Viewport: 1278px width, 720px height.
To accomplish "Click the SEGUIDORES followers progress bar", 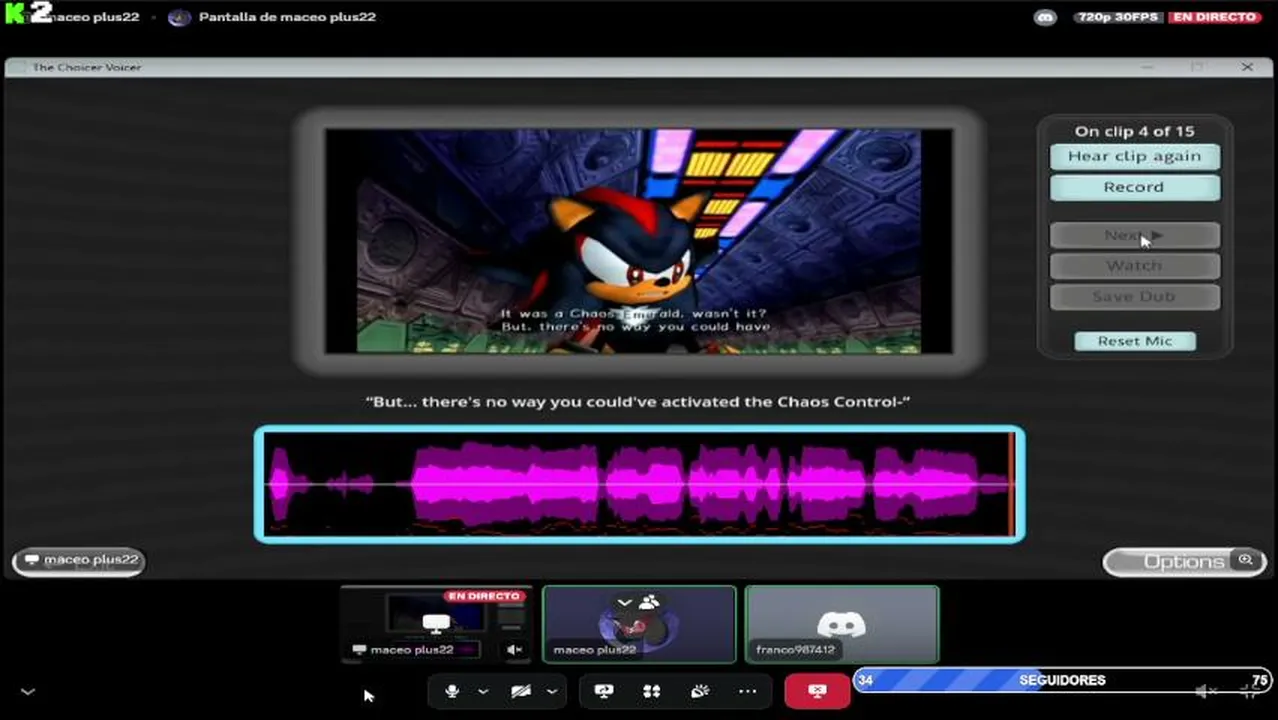I will click(x=1062, y=681).
